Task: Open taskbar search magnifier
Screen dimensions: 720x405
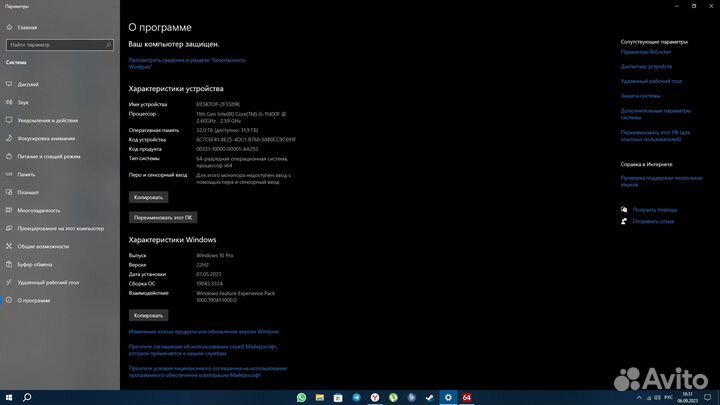Action: pos(27,398)
